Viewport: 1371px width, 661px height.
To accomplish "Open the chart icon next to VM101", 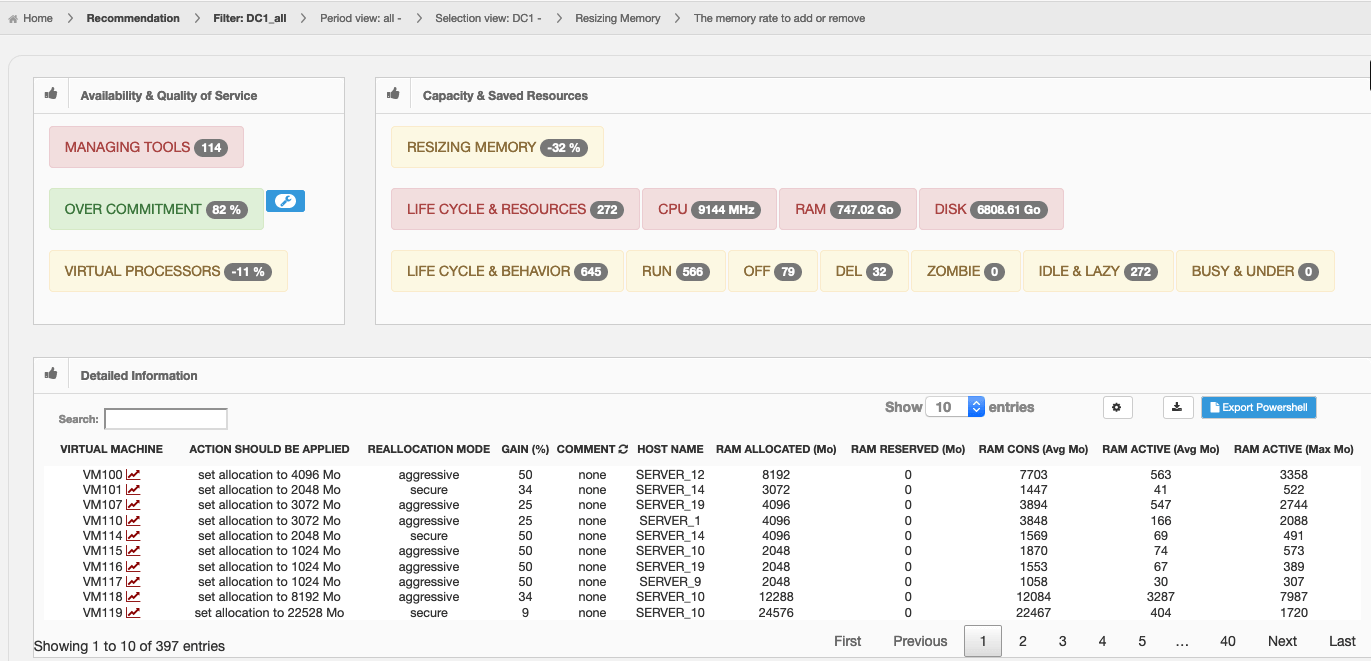I will [133, 490].
